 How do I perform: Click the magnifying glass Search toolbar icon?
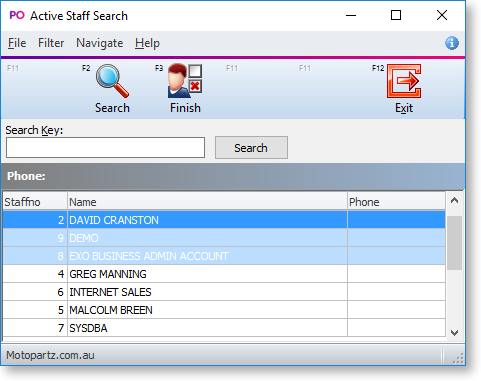(112, 81)
